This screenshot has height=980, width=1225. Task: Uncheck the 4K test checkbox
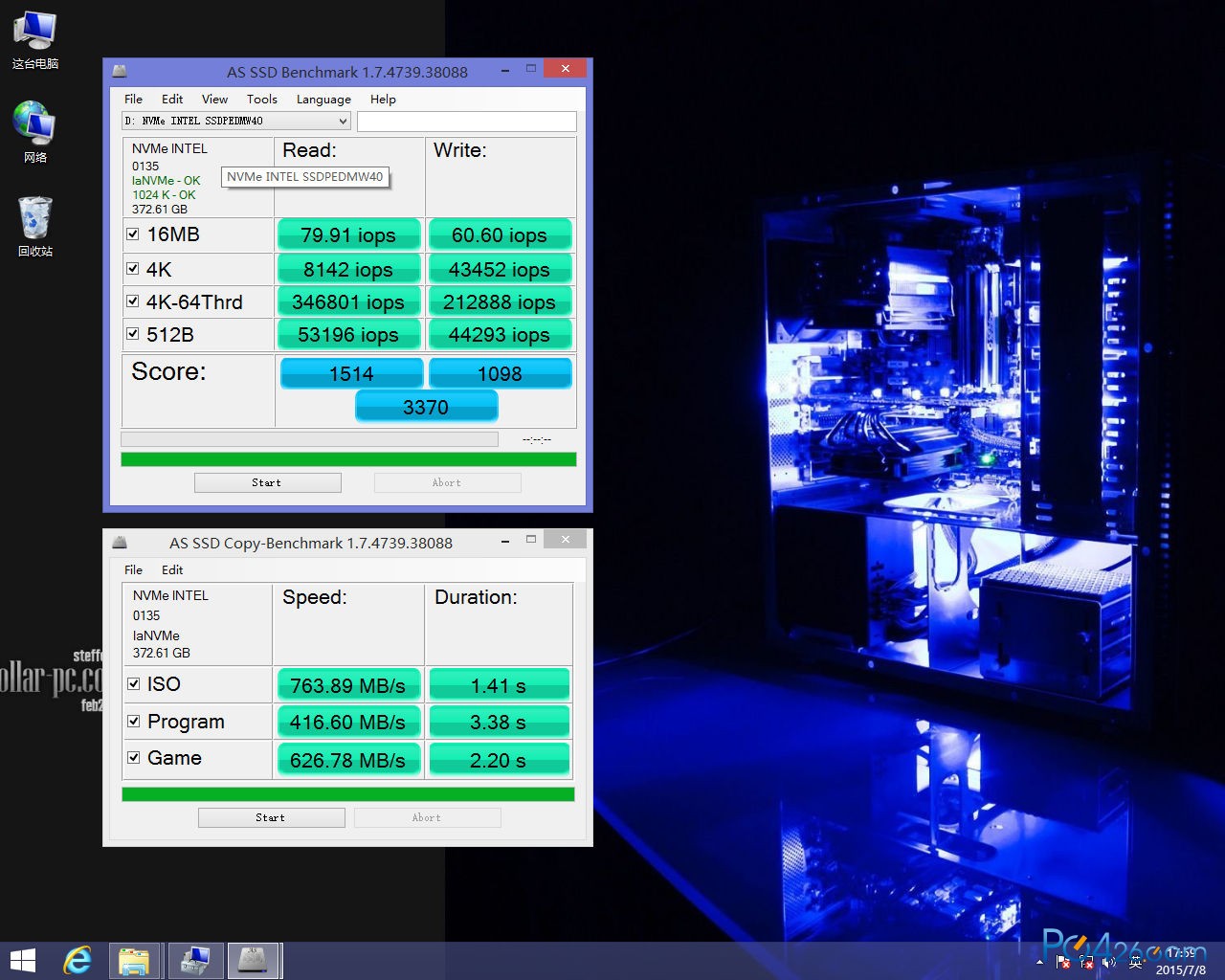point(134,269)
